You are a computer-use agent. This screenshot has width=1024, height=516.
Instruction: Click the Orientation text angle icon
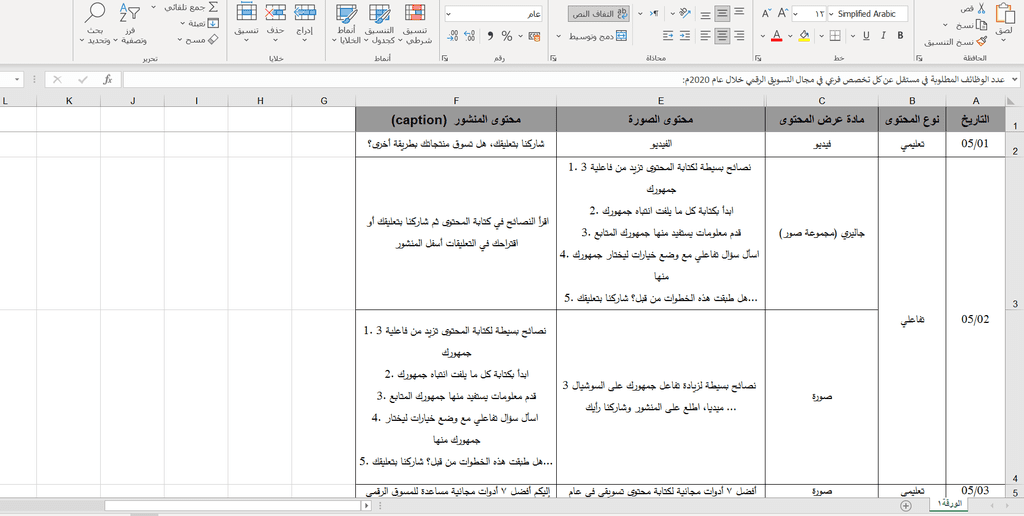click(x=685, y=13)
